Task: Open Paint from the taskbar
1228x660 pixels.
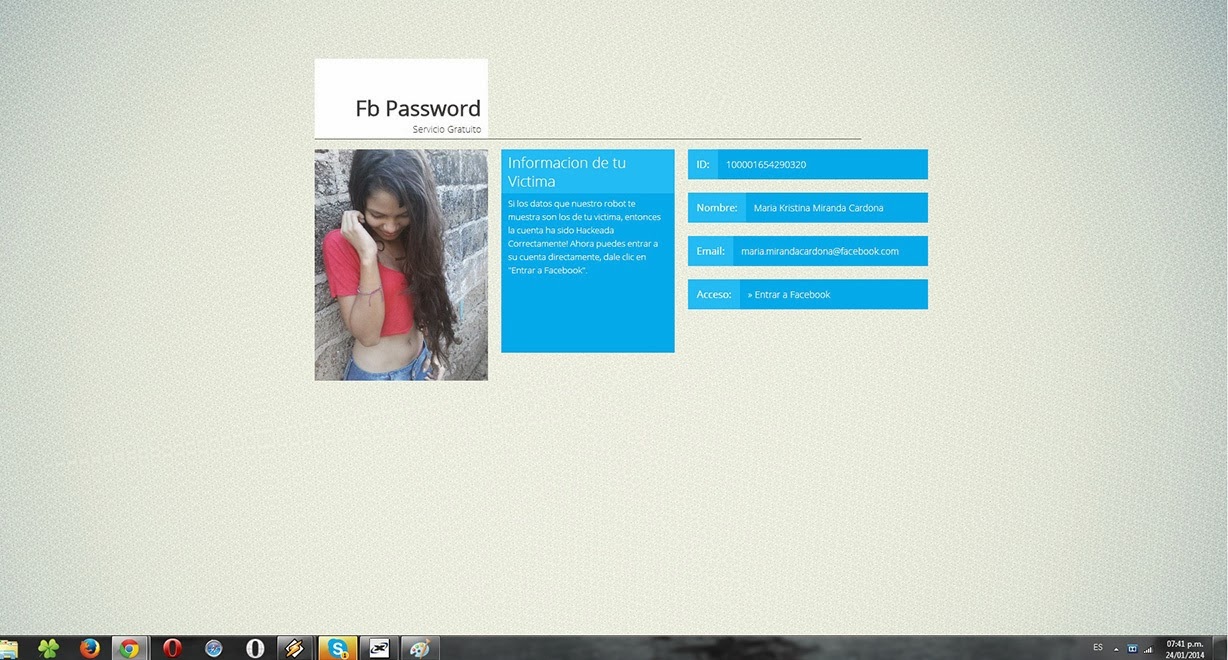Action: [420, 648]
